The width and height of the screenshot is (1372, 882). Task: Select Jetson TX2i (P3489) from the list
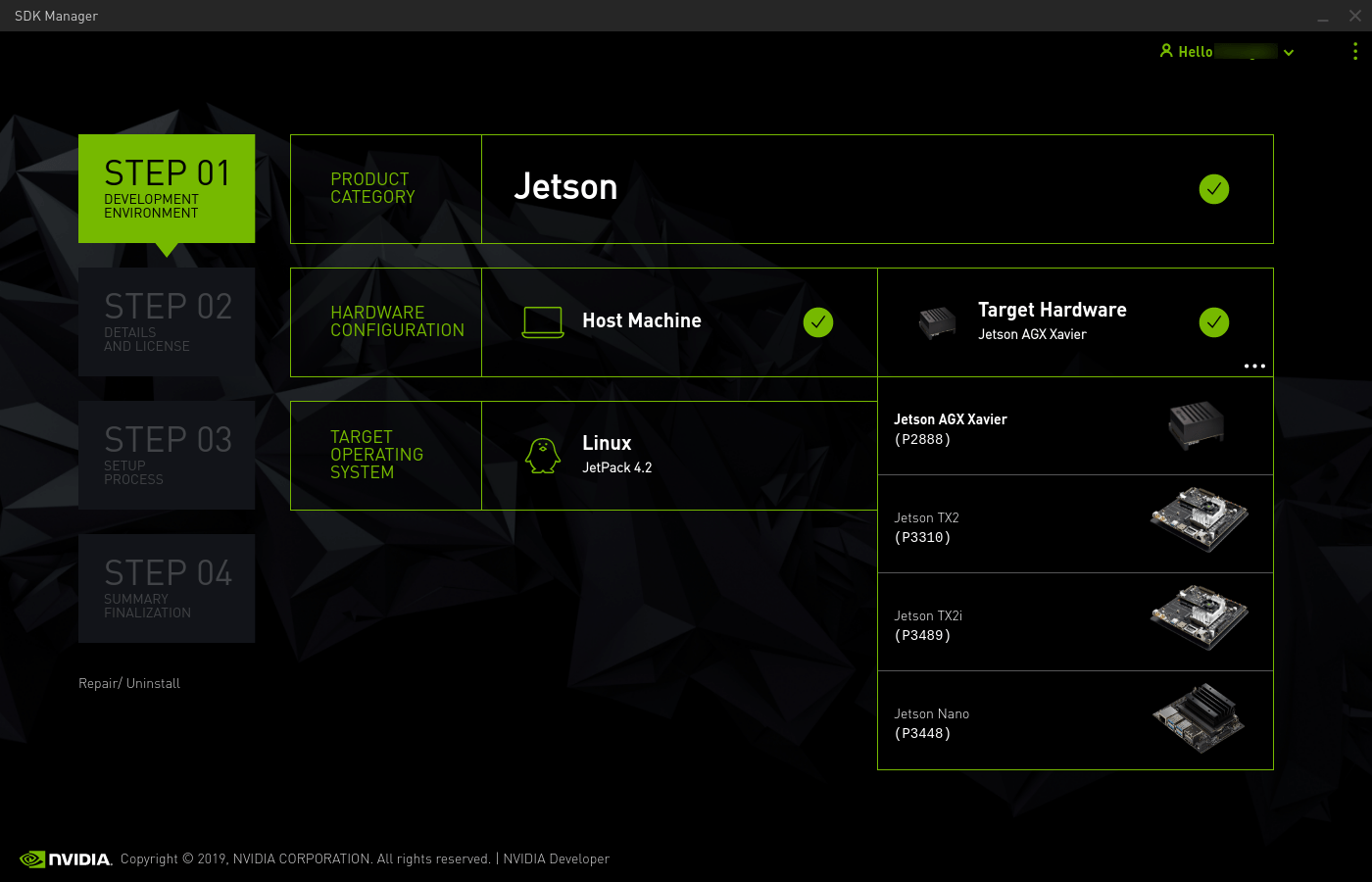pos(928,625)
